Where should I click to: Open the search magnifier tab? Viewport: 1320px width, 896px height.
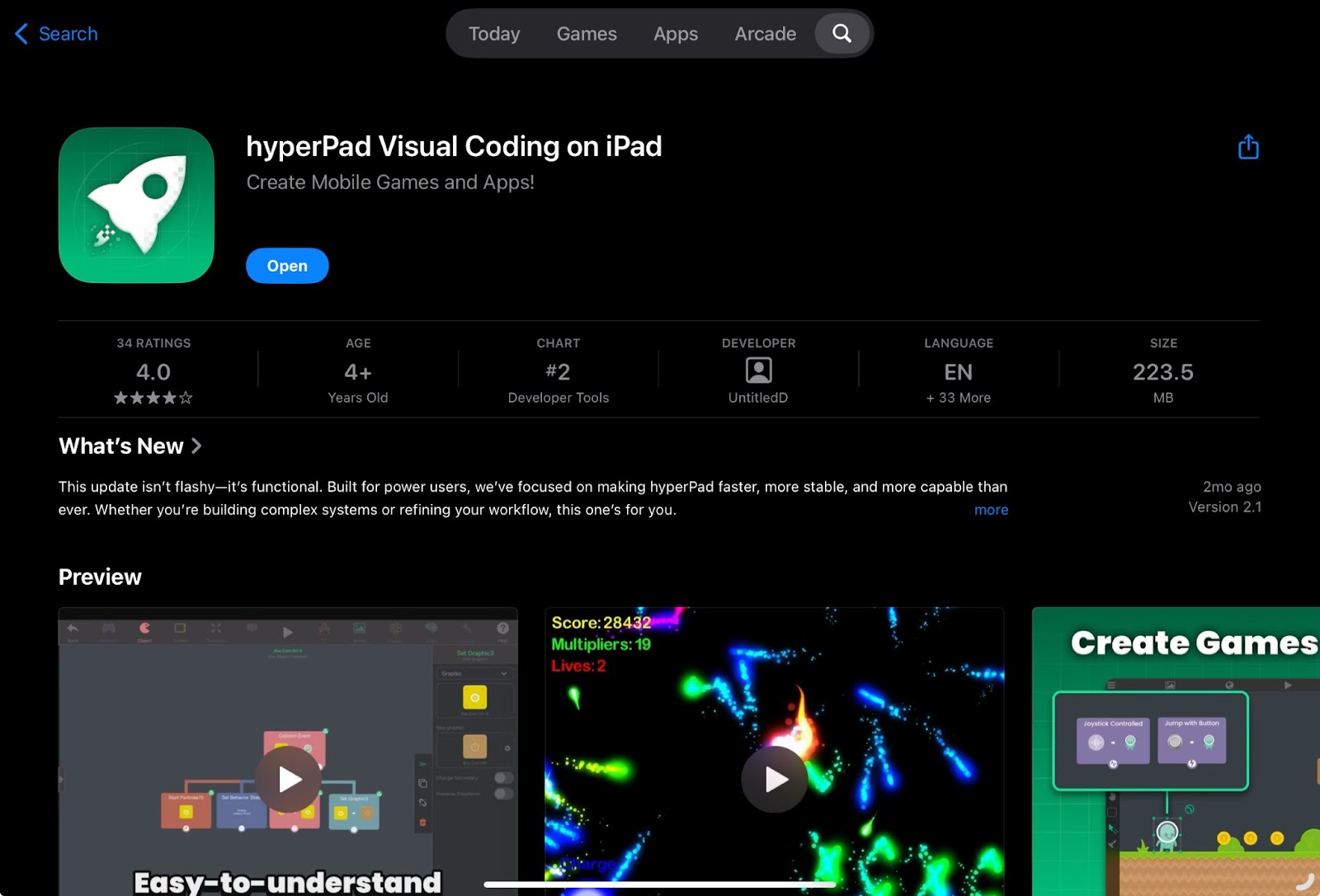pos(842,34)
